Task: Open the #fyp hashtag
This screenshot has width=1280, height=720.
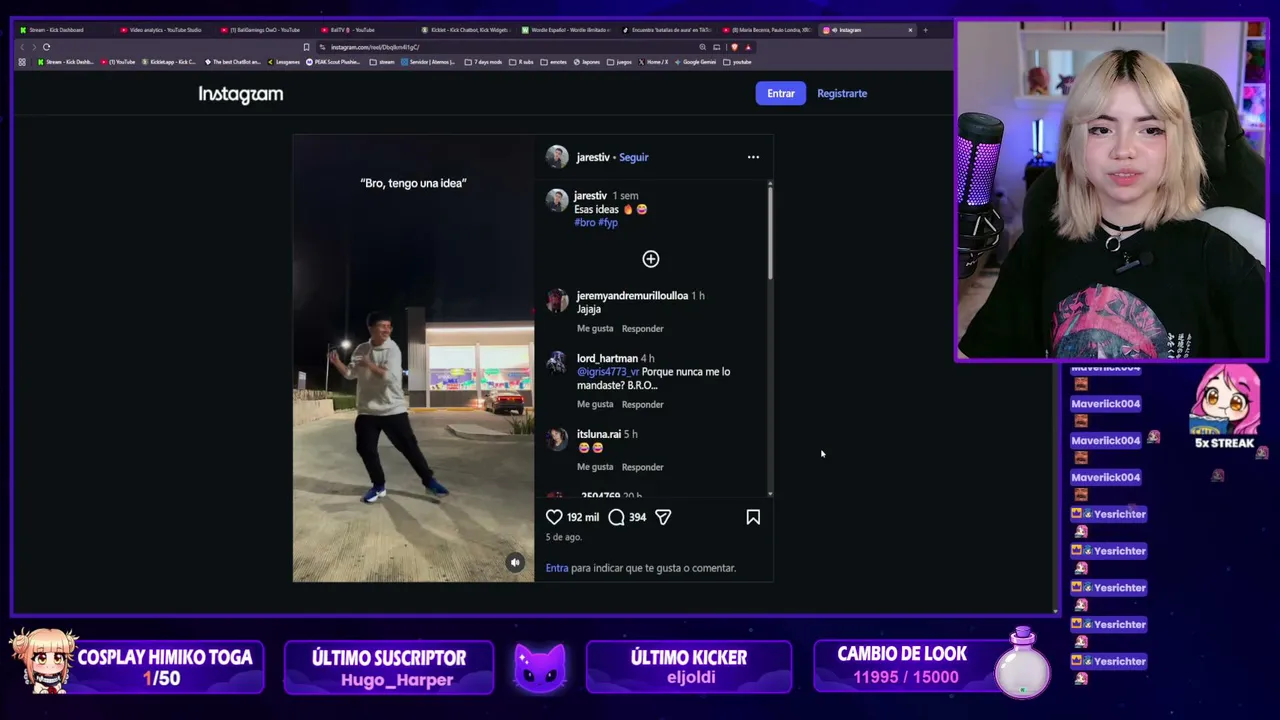Action: pyautogui.click(x=608, y=222)
